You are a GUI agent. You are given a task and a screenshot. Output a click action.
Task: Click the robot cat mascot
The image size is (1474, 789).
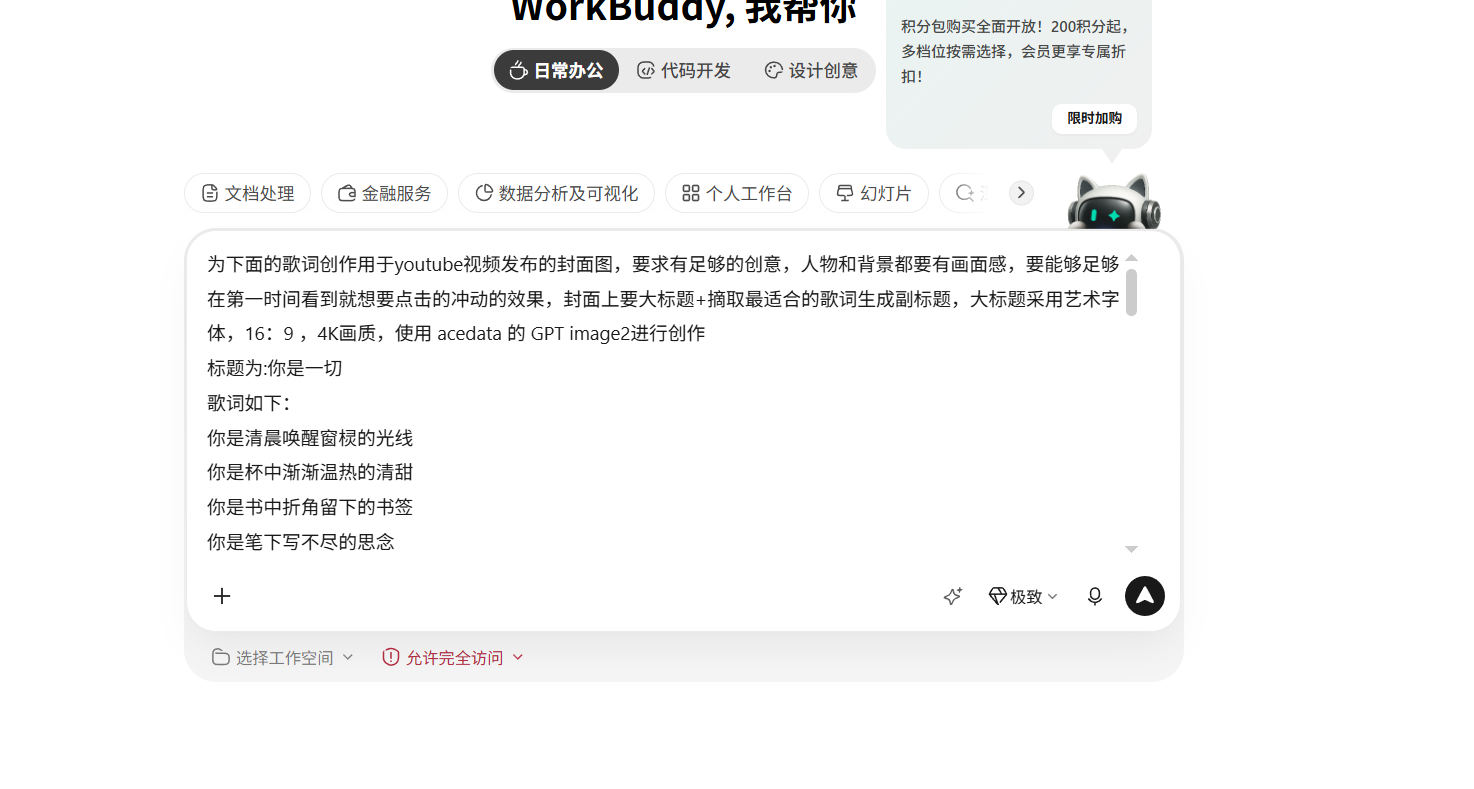pyautogui.click(x=1114, y=202)
